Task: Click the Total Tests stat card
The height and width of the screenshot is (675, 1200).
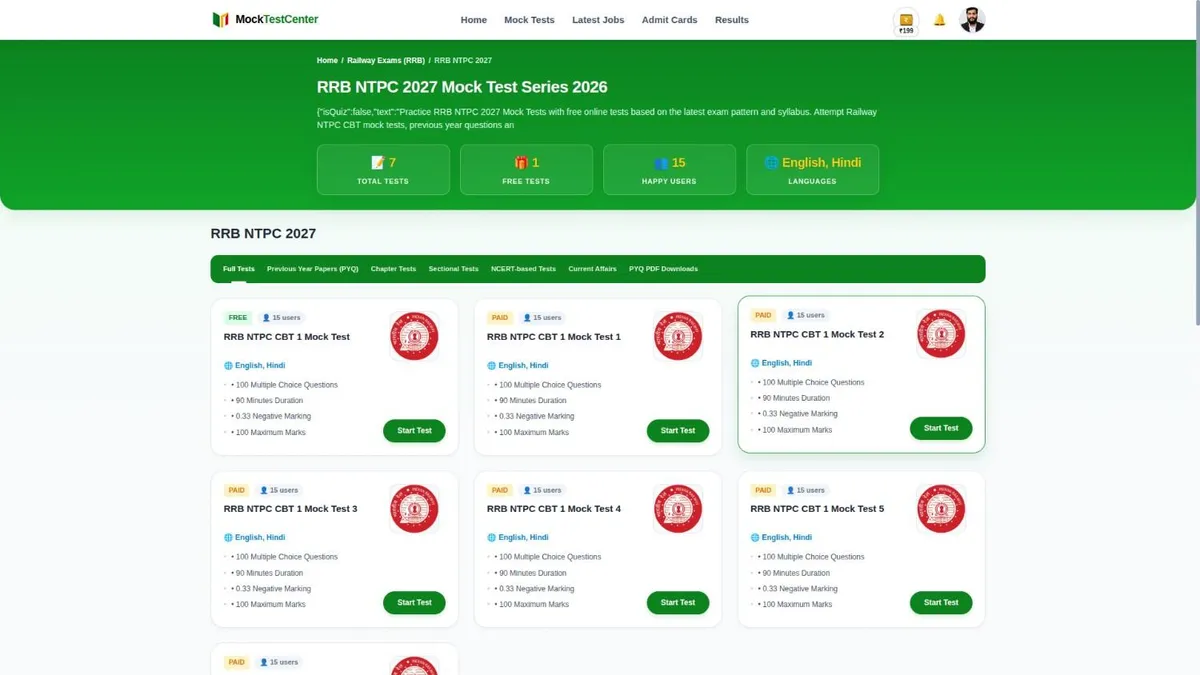Action: pos(383,169)
